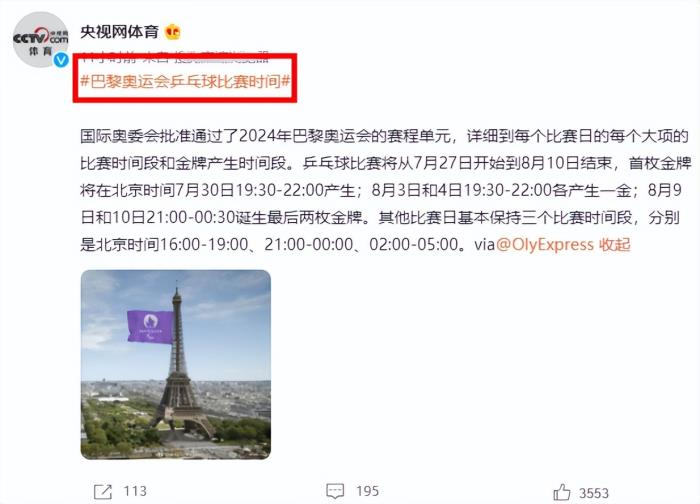Click the repost count 113
The image size is (700, 504).
[135, 491]
